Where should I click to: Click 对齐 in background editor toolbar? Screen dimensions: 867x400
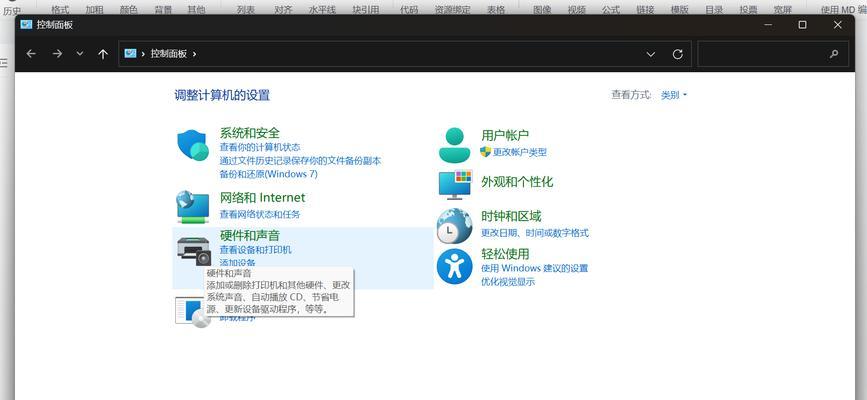pos(284,9)
